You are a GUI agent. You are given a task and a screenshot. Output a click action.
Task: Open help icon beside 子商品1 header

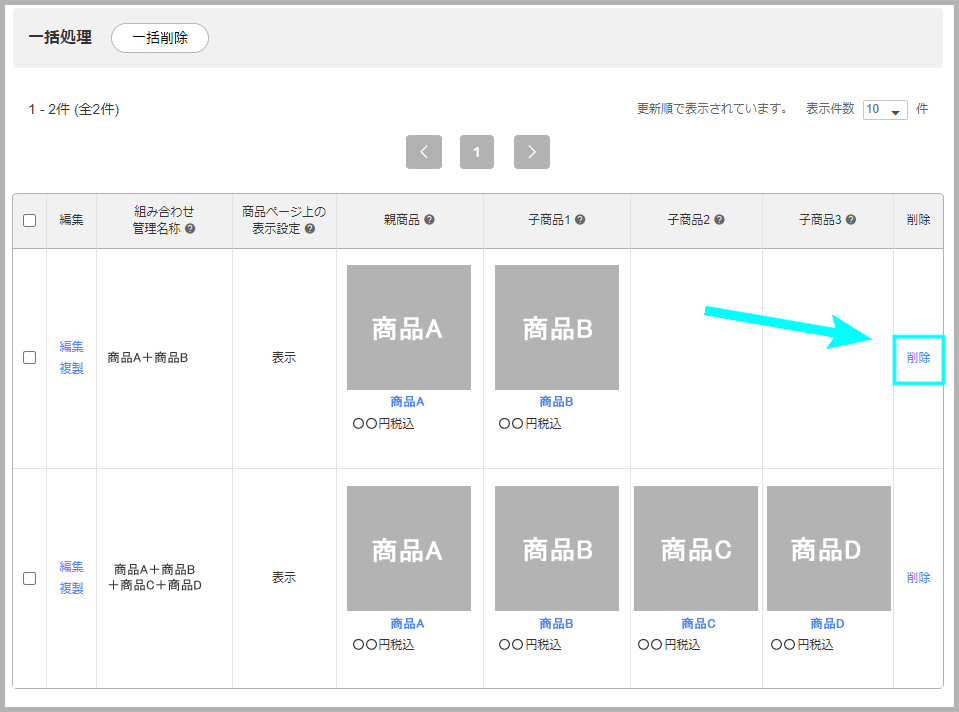pos(580,220)
